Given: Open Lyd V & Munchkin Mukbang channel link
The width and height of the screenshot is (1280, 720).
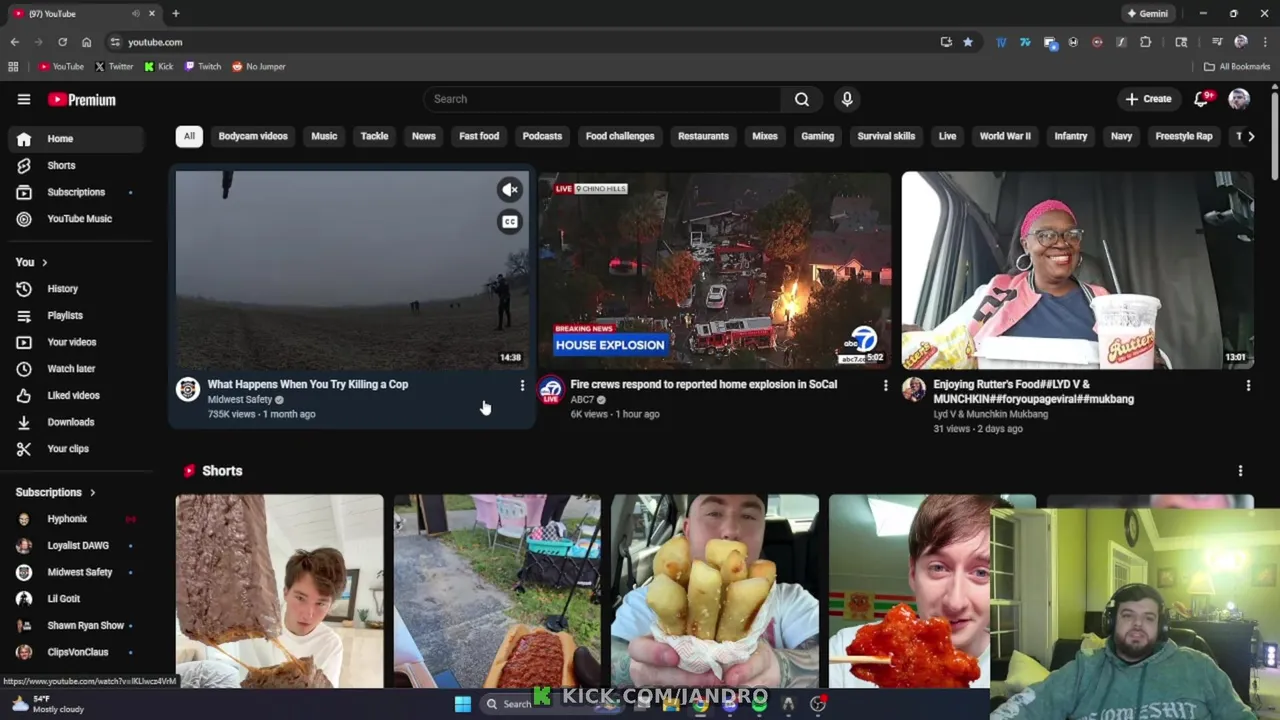Looking at the screenshot, I should coord(991,414).
